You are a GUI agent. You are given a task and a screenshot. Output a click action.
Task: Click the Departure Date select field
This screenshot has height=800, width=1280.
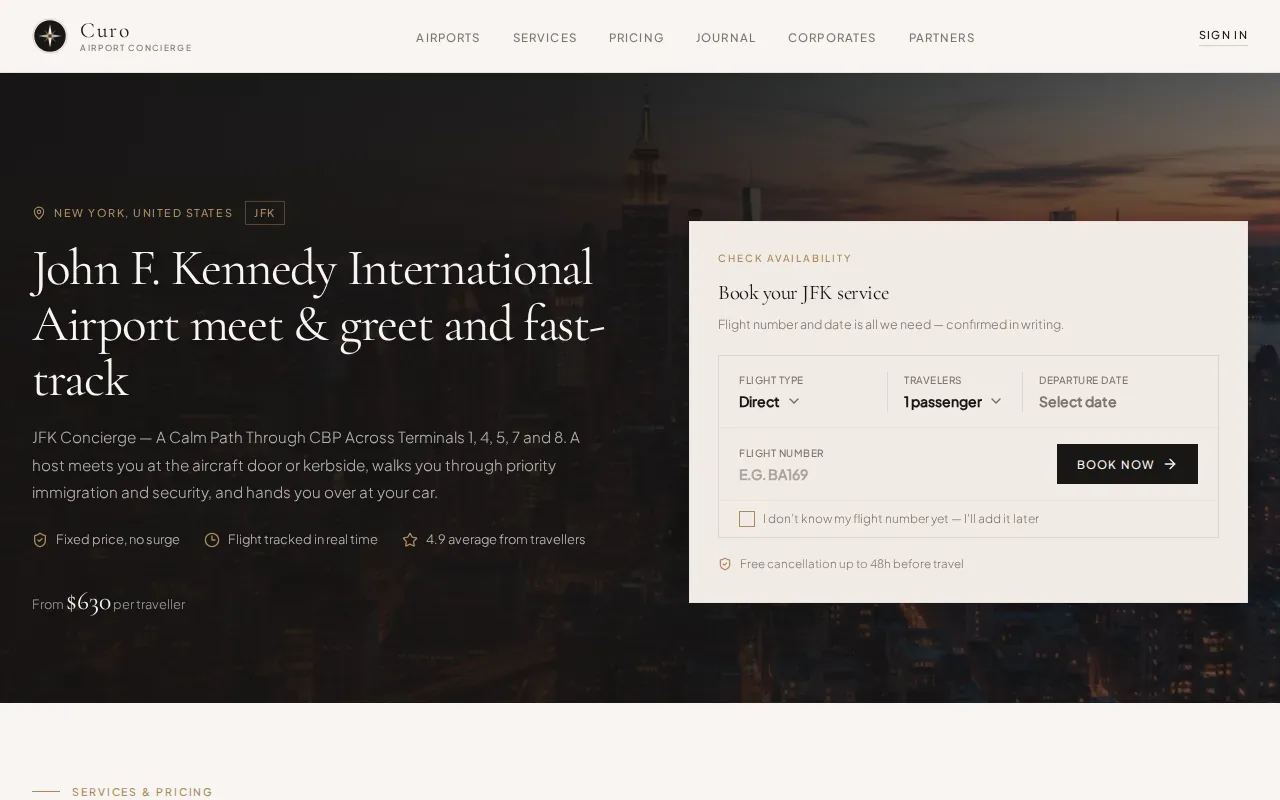[x=1118, y=402]
